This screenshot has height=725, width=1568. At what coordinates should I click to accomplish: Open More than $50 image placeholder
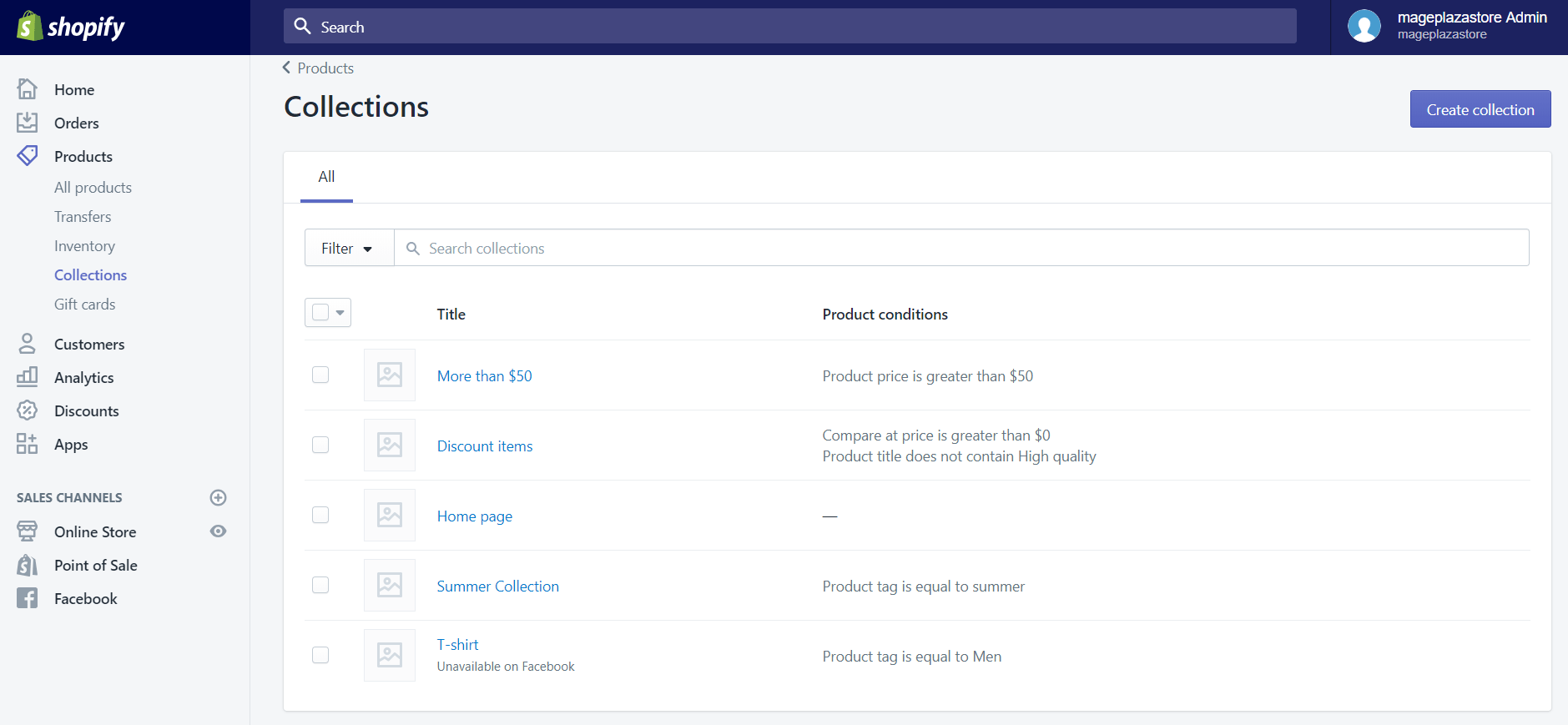coord(390,375)
